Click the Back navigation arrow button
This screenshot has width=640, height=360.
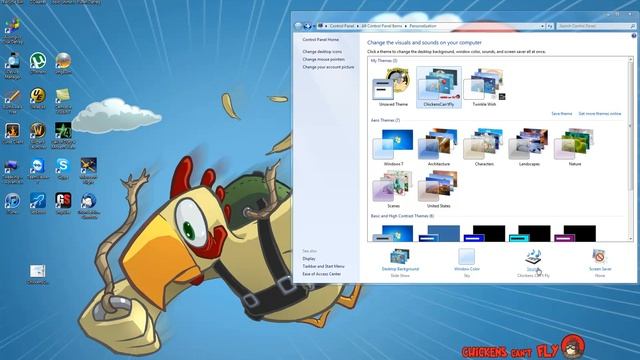tap(298, 26)
